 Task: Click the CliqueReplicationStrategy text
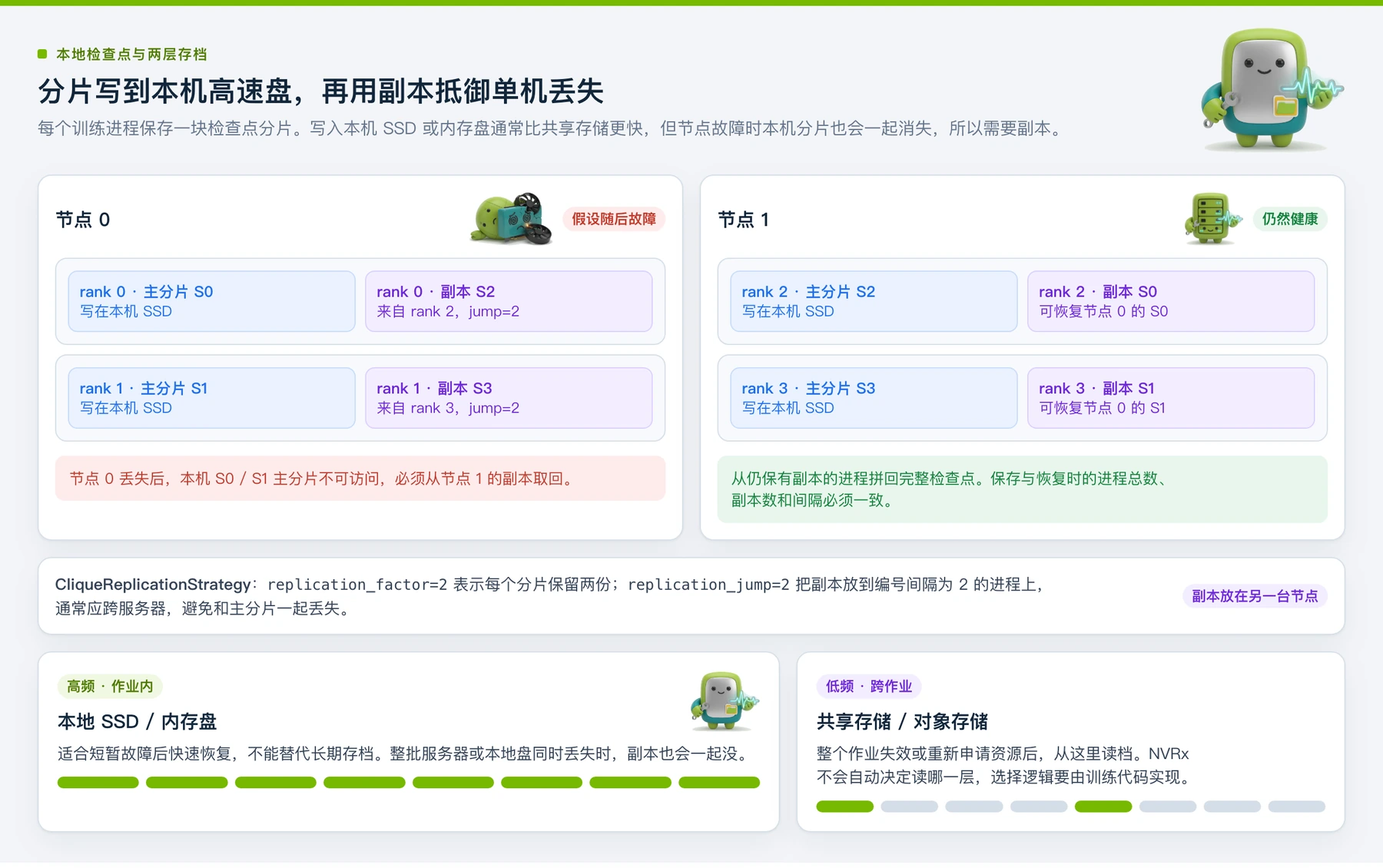point(153,584)
